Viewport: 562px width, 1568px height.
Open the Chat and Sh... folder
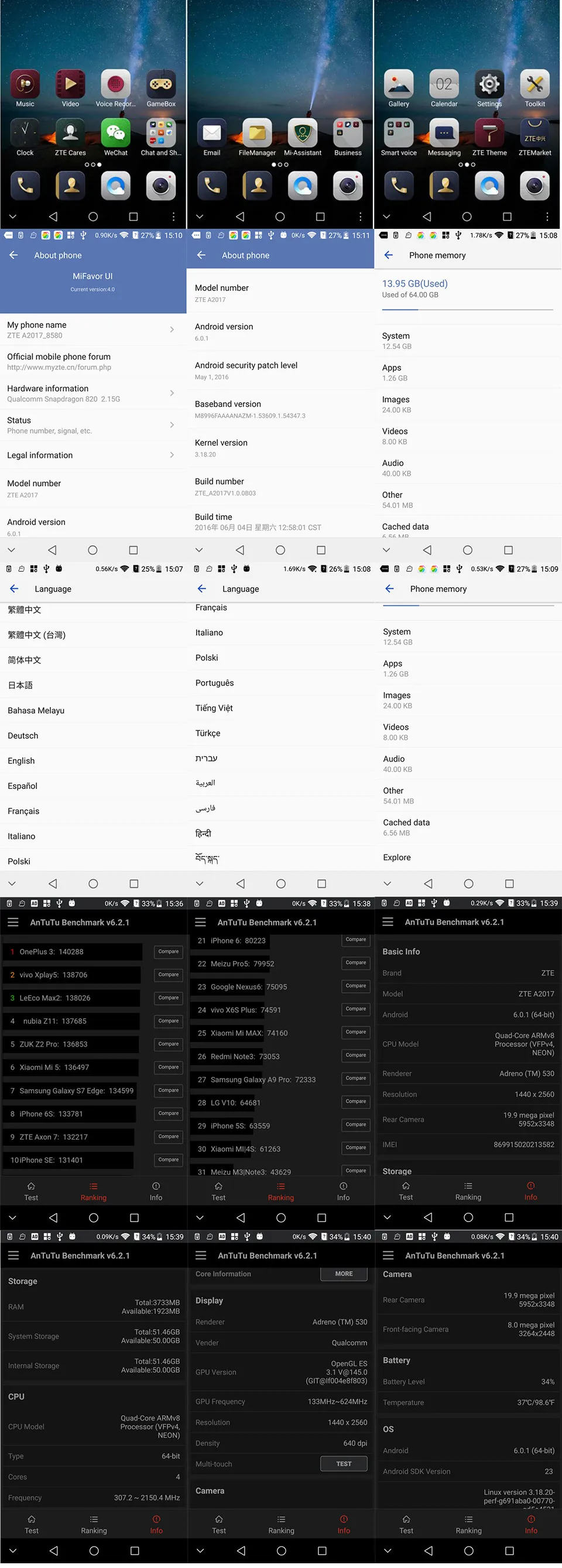(x=161, y=133)
